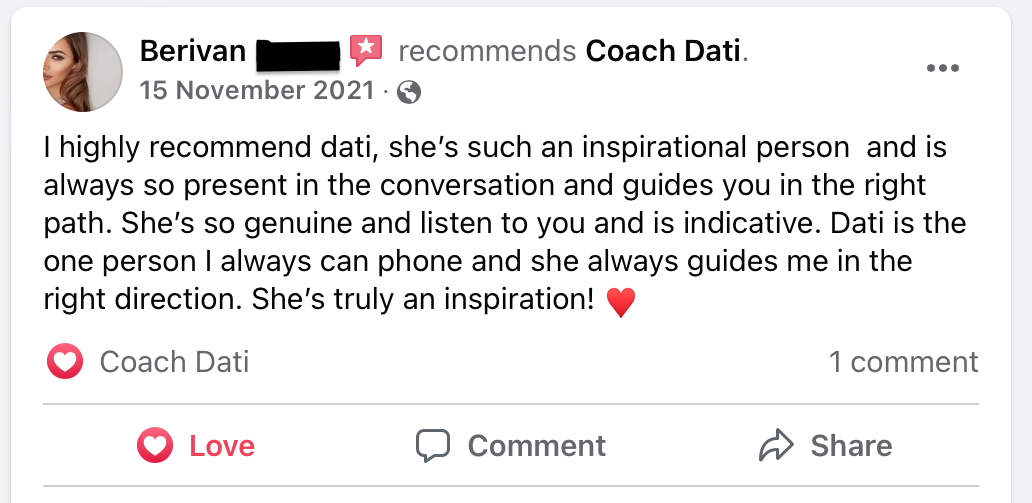This screenshot has height=503, width=1032.
Task: Open the 15 November 2021 timestamp
Action: [256, 91]
